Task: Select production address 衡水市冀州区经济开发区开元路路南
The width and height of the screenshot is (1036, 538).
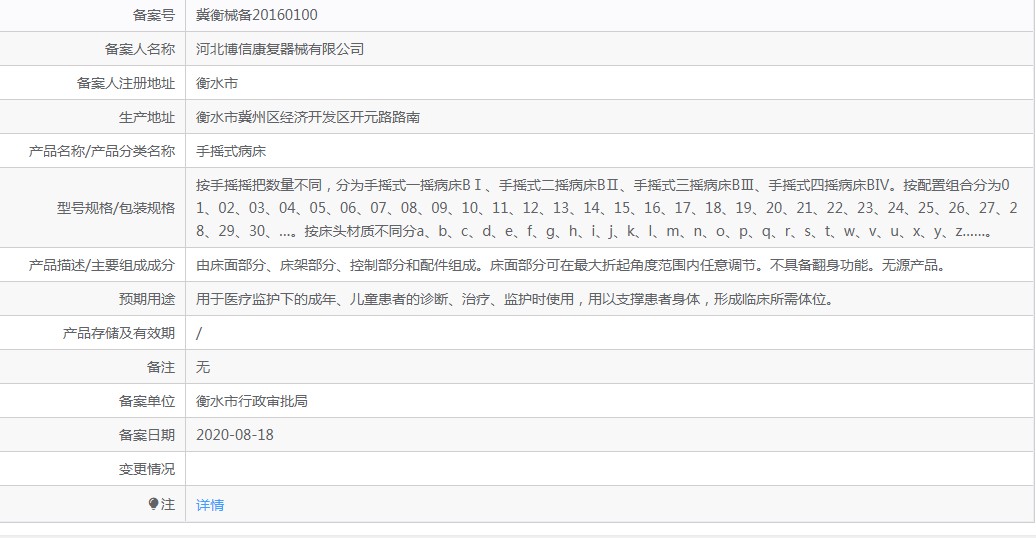Action: click(308, 118)
